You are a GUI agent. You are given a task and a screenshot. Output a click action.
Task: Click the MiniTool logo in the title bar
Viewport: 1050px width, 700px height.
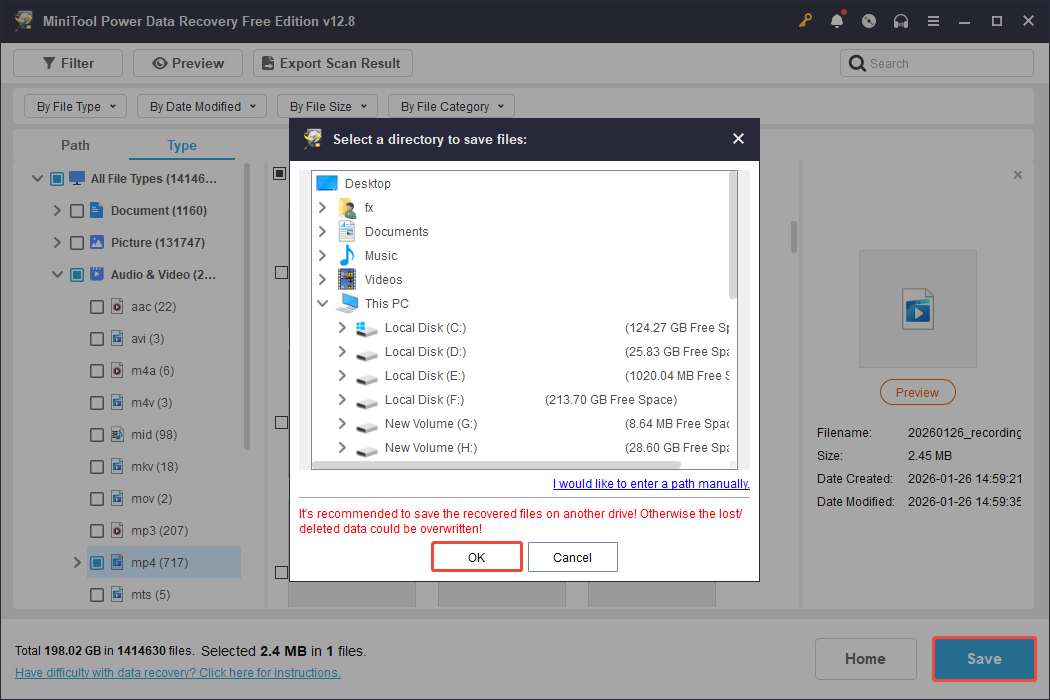pyautogui.click(x=22, y=20)
